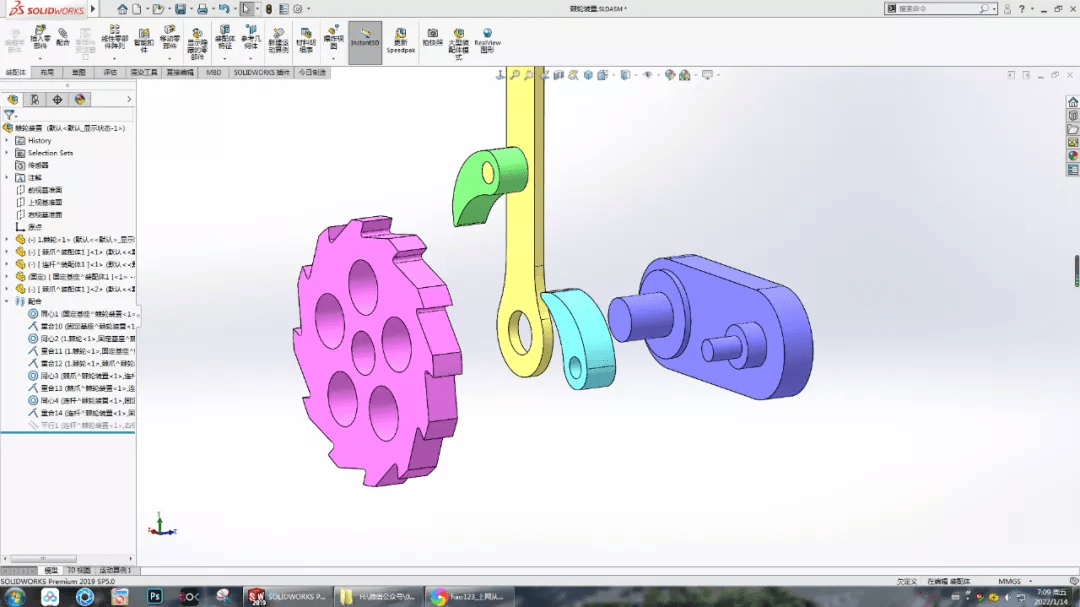Switch to the SOLIDWORKS 插件 tab
Screen dimensions: 1080x607
tap(261, 73)
